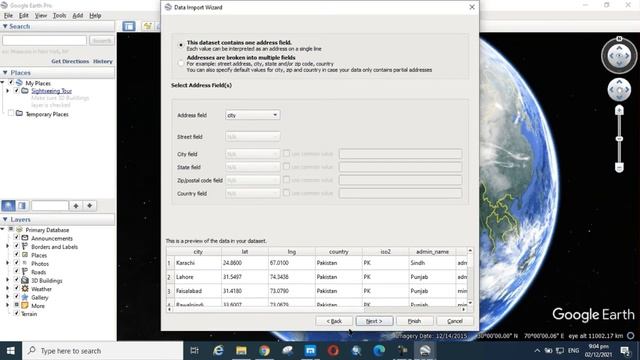Expand the More layer
This screenshot has width=640, height=360.
[7, 305]
